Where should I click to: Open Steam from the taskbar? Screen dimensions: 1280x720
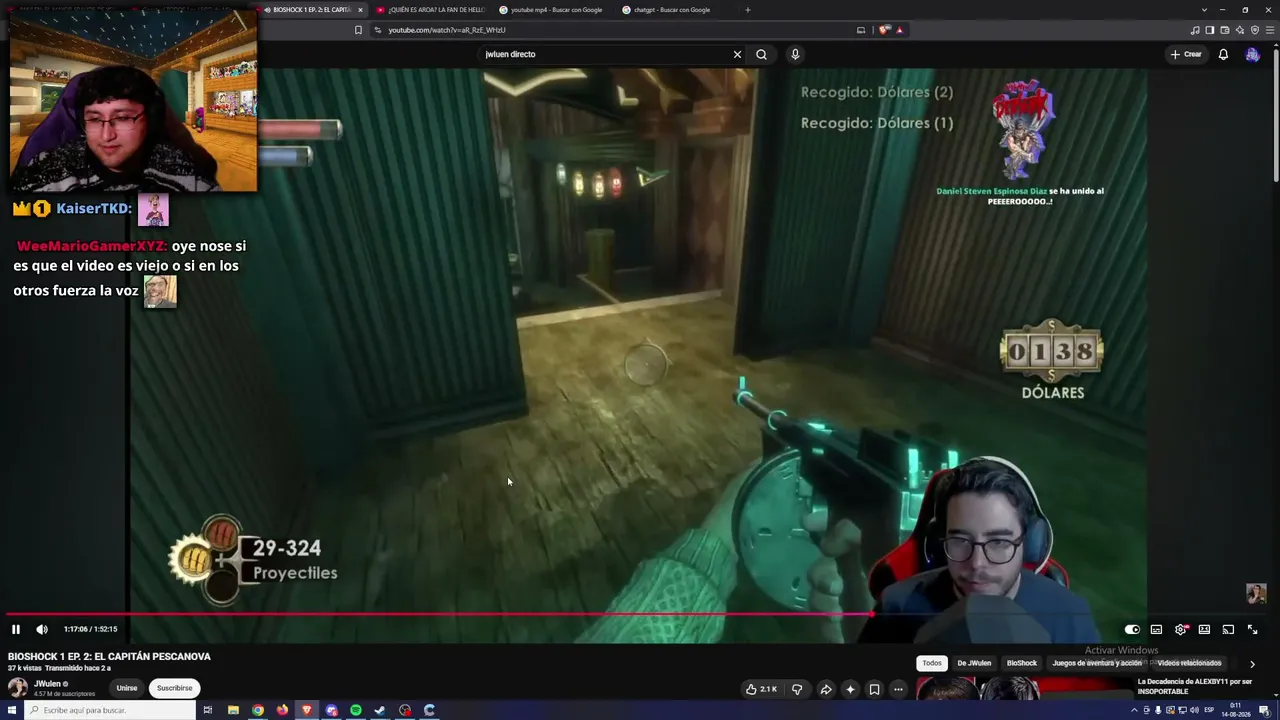click(x=380, y=710)
